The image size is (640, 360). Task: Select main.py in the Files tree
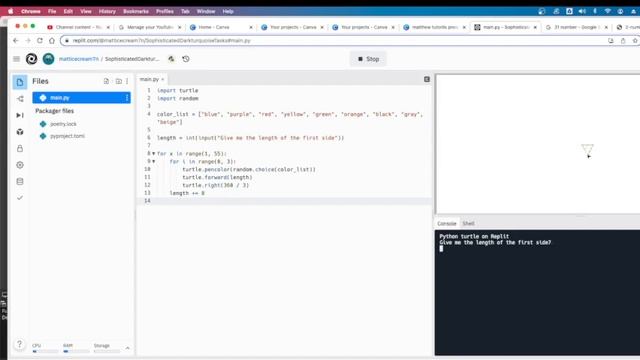(x=81, y=98)
